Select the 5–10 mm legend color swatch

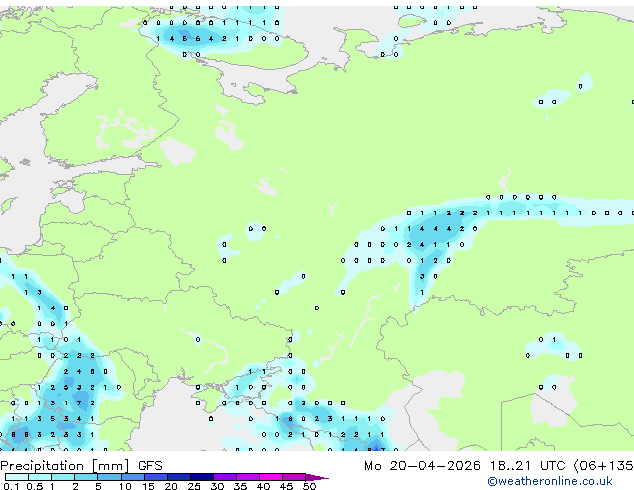click(109, 477)
